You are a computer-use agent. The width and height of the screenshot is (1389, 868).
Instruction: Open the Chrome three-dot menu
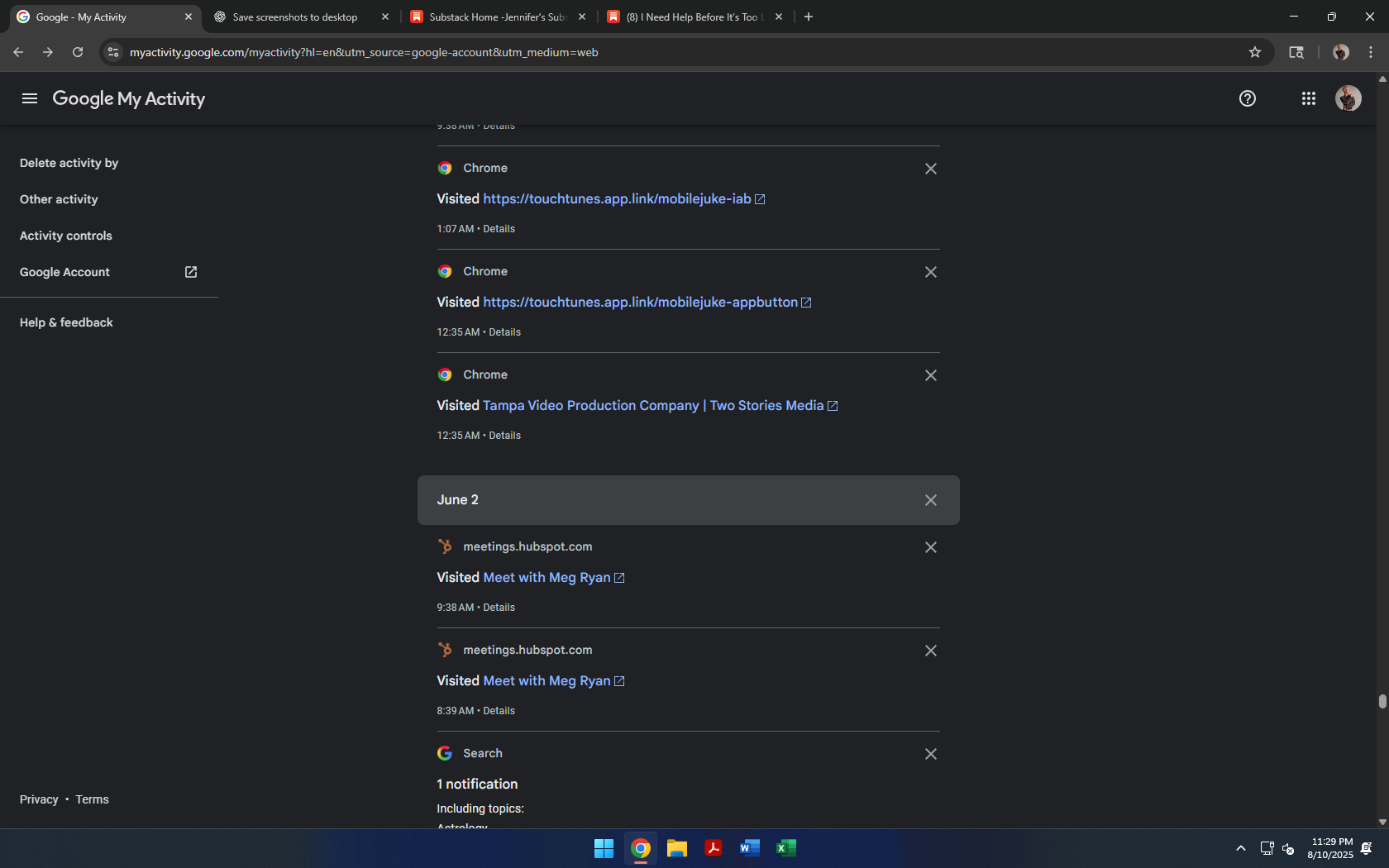pyautogui.click(x=1371, y=52)
